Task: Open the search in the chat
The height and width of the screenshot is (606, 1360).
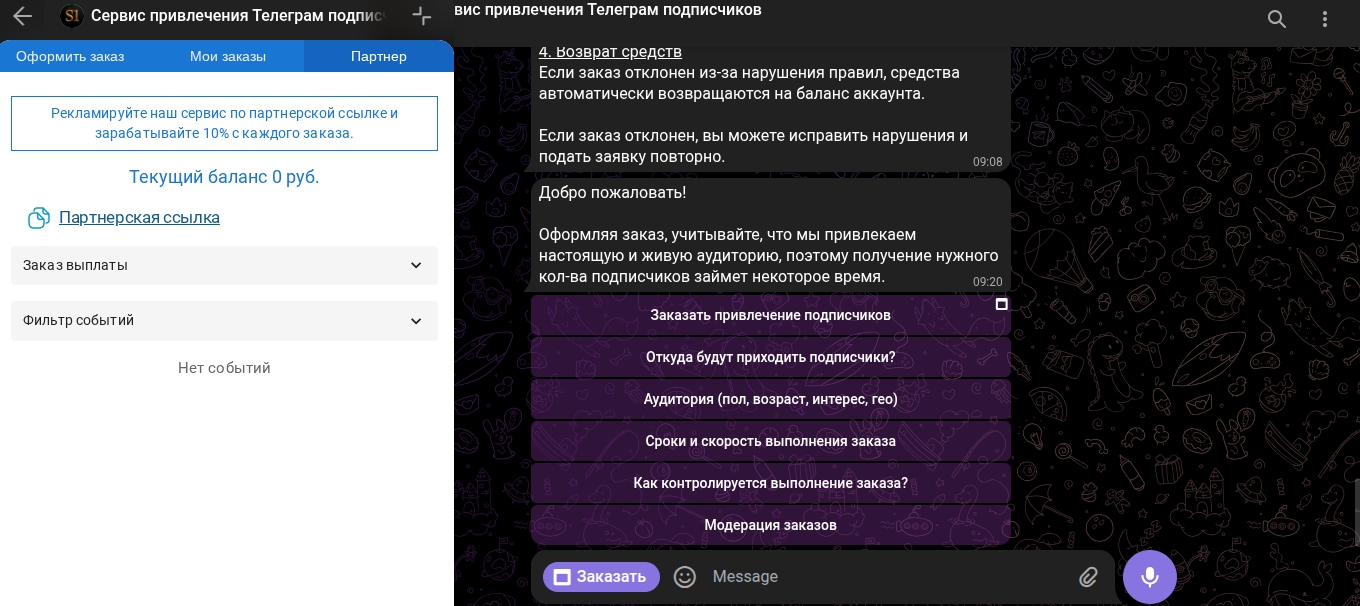Action: pos(1276,18)
